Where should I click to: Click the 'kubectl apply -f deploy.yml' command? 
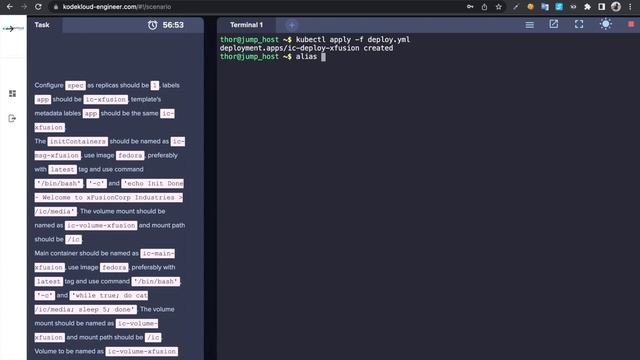pyautogui.click(x=353, y=40)
